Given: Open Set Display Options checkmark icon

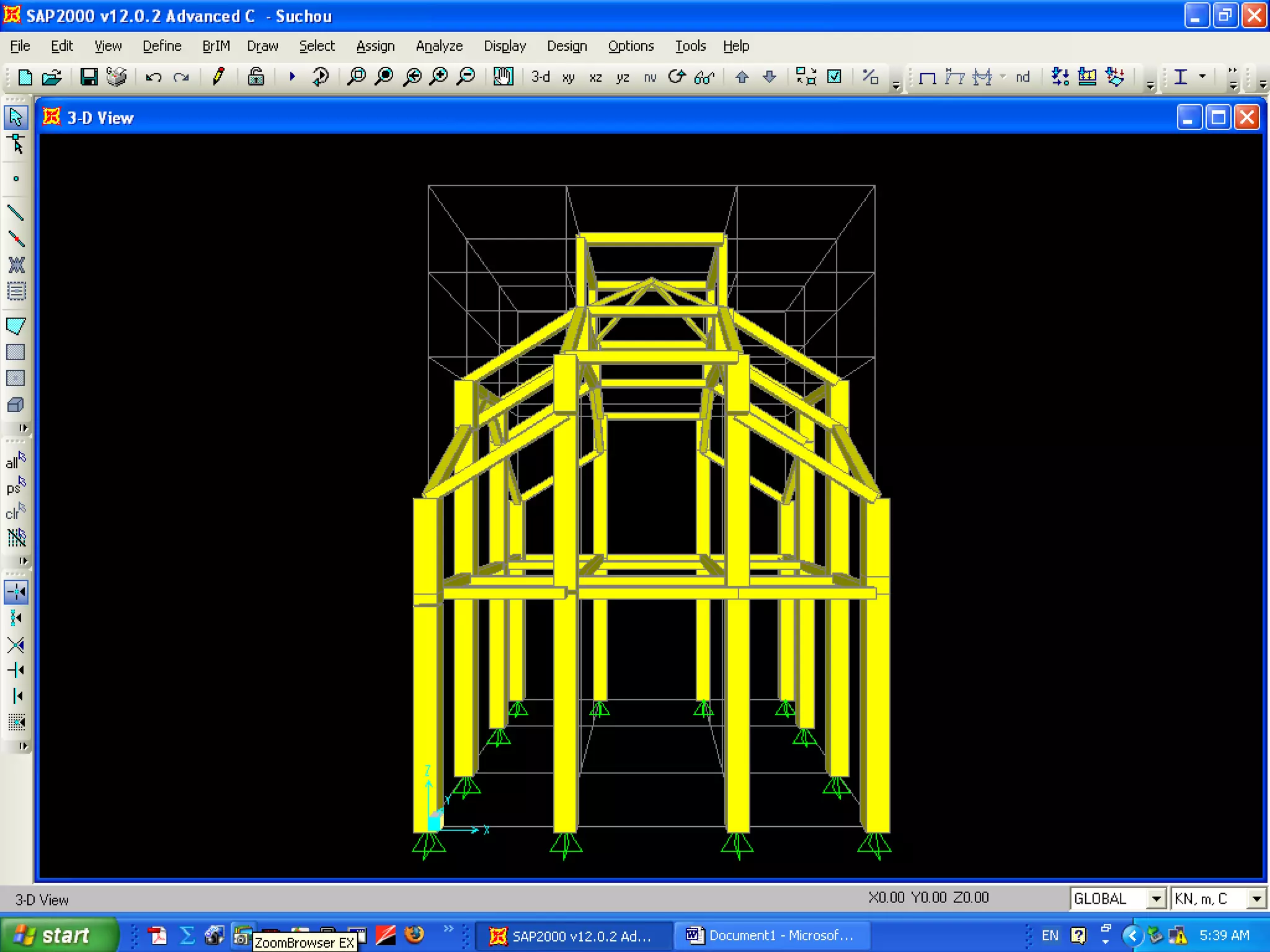Looking at the screenshot, I should (835, 77).
